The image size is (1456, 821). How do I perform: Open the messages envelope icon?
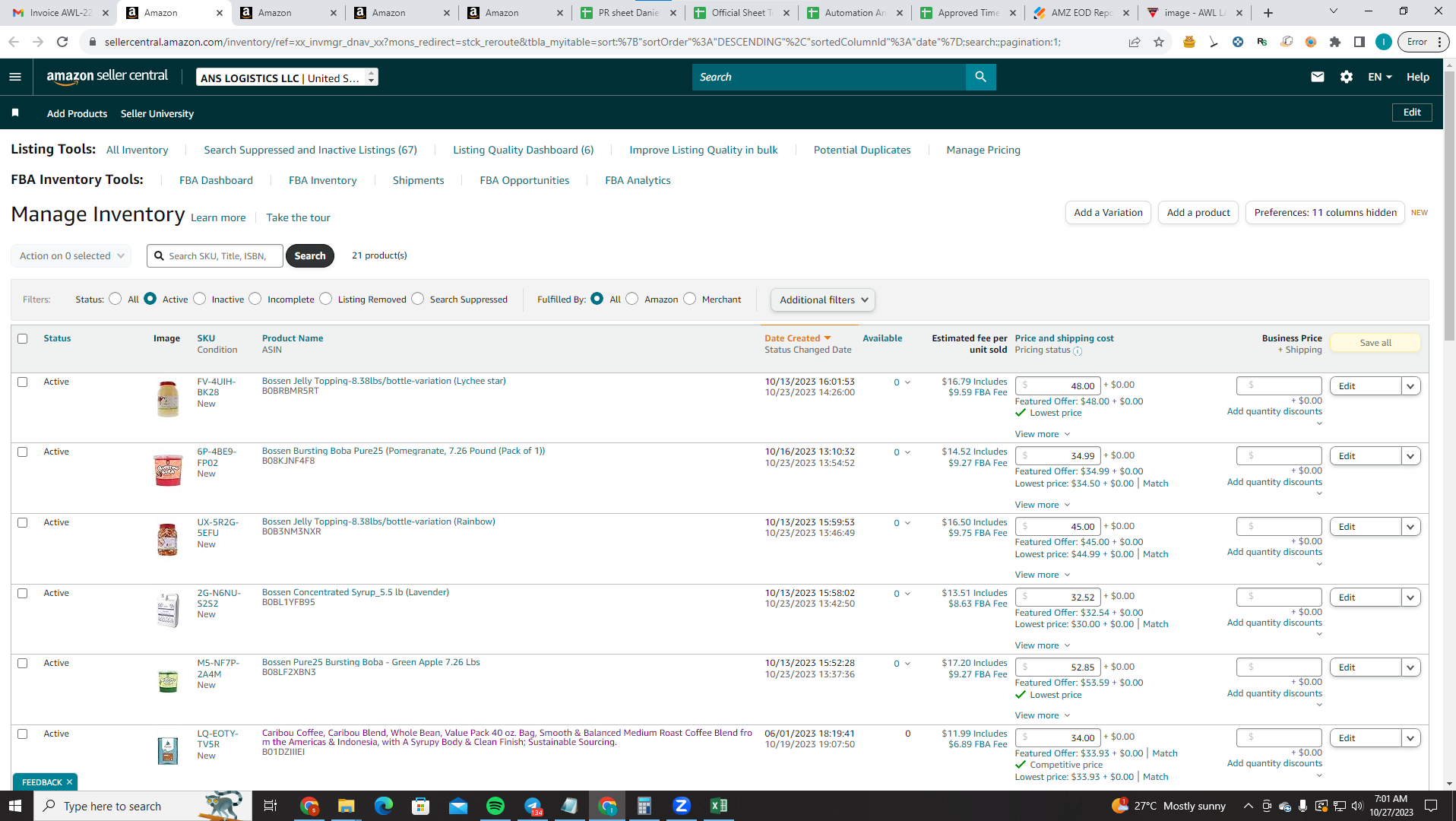point(1318,77)
